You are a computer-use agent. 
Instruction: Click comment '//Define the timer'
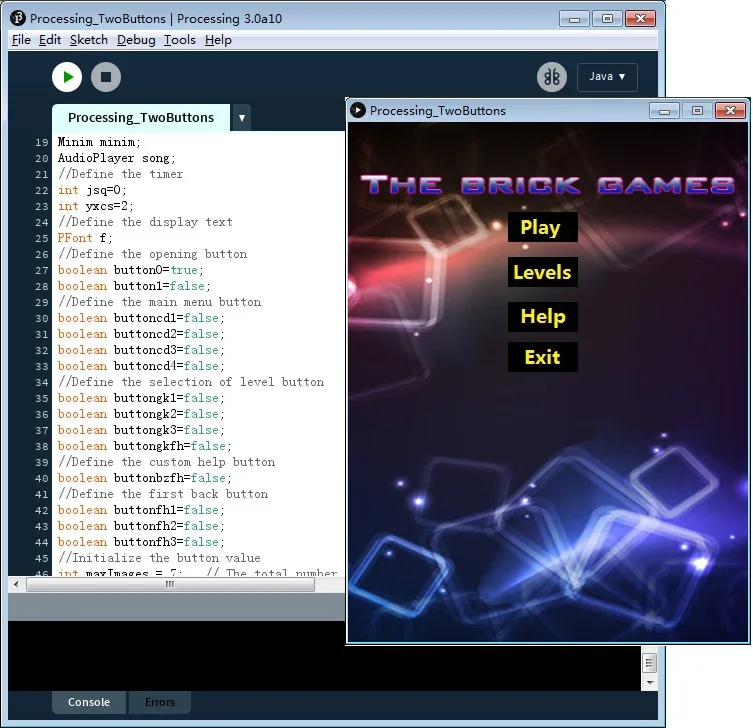(120, 174)
